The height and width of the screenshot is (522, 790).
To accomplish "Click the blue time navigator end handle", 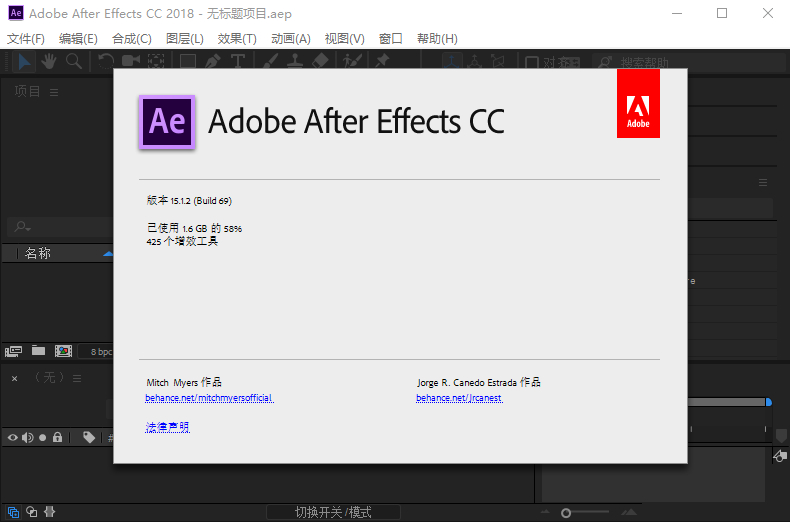I will click(x=768, y=402).
